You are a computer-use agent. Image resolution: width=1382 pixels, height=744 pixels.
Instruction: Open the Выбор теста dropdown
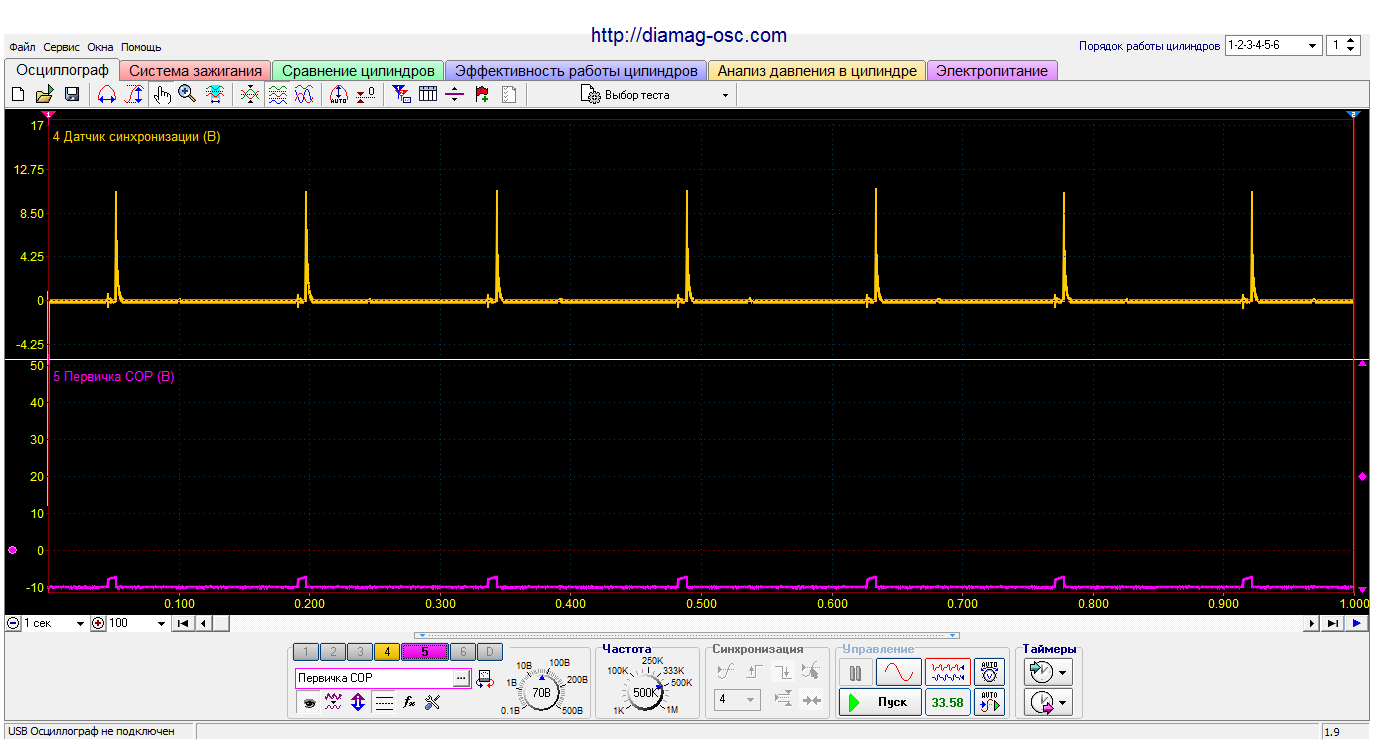pyautogui.click(x=655, y=95)
